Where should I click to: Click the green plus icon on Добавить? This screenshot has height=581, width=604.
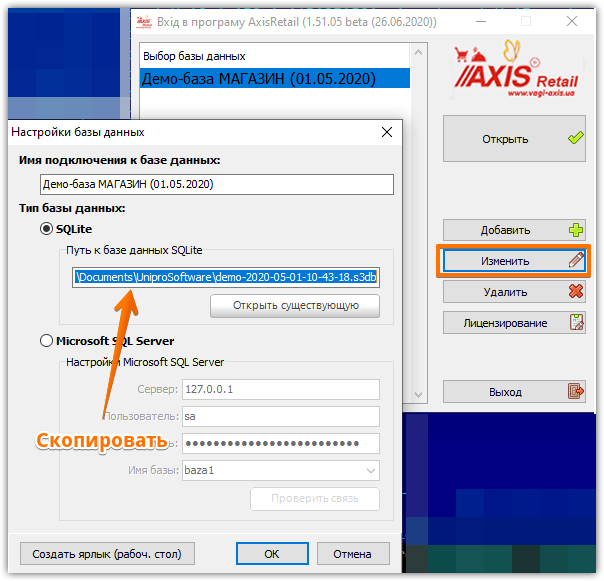pyautogui.click(x=576, y=230)
